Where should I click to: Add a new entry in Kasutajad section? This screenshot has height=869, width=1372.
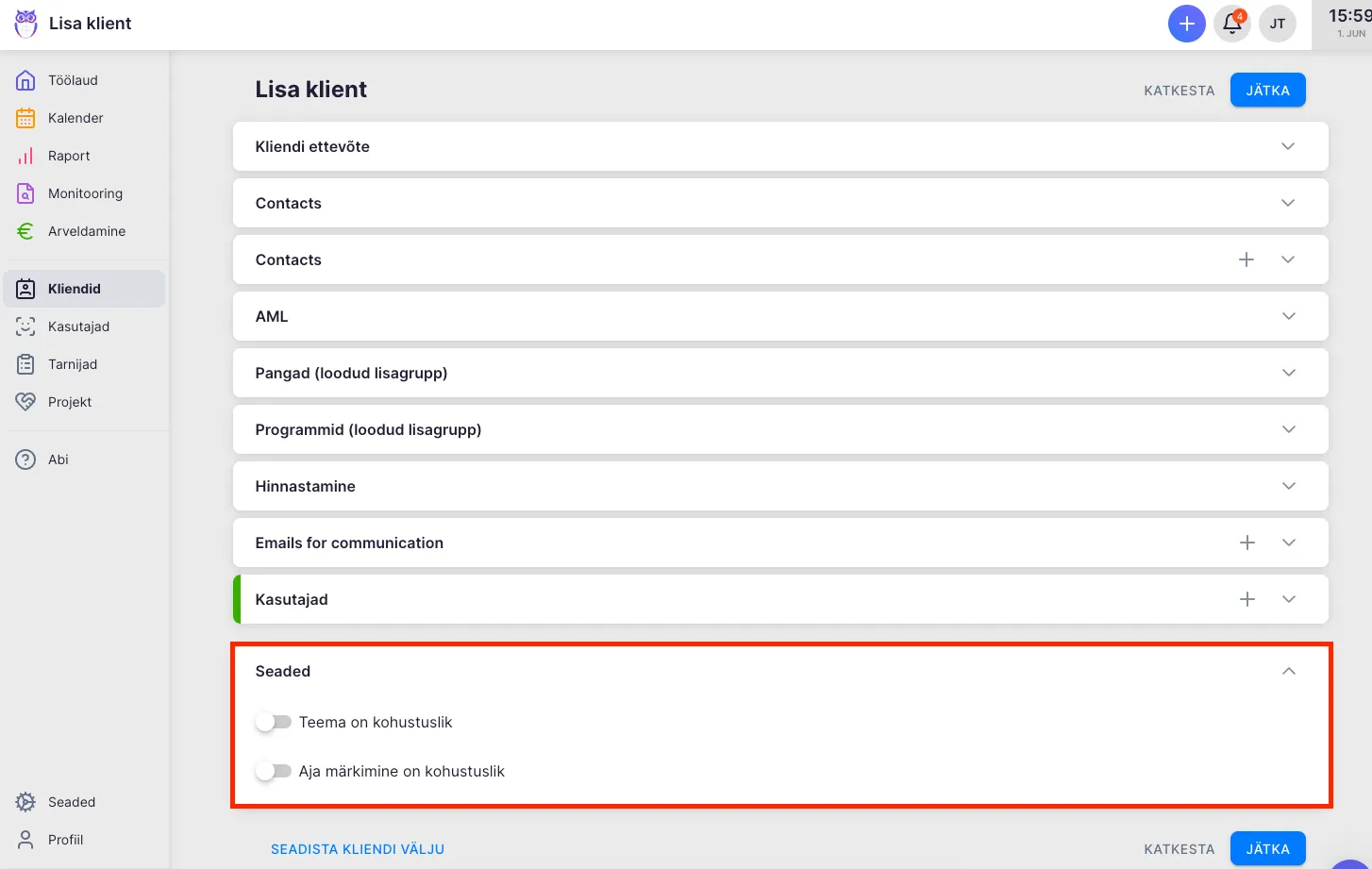click(x=1247, y=599)
